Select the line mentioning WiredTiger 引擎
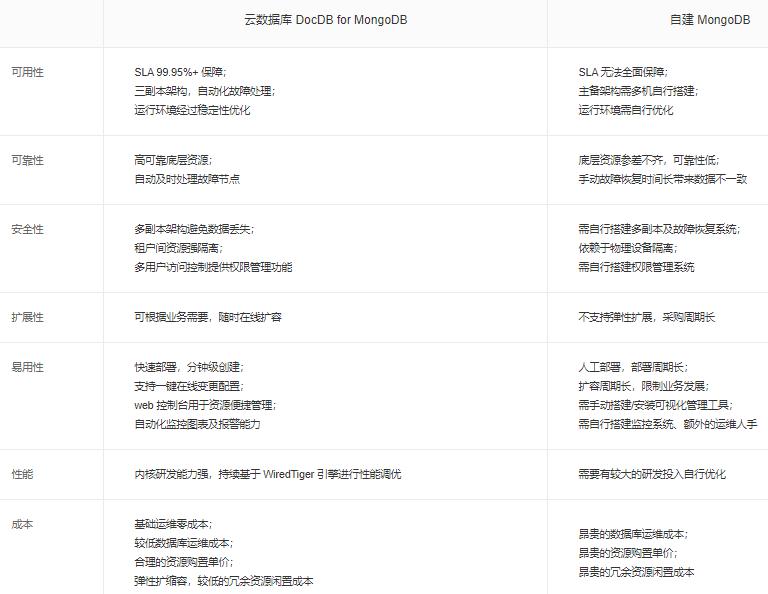This screenshot has height=594, width=768. point(267,475)
